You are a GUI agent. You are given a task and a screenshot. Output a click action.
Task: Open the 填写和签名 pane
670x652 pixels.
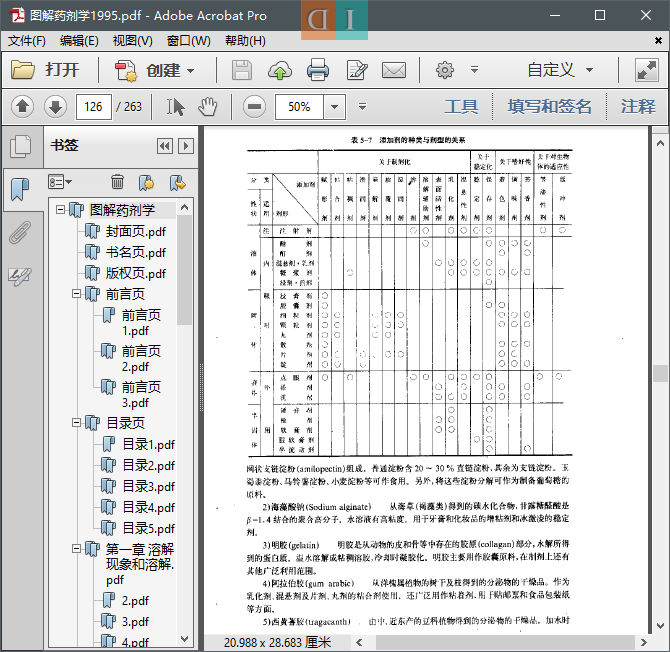(x=550, y=106)
